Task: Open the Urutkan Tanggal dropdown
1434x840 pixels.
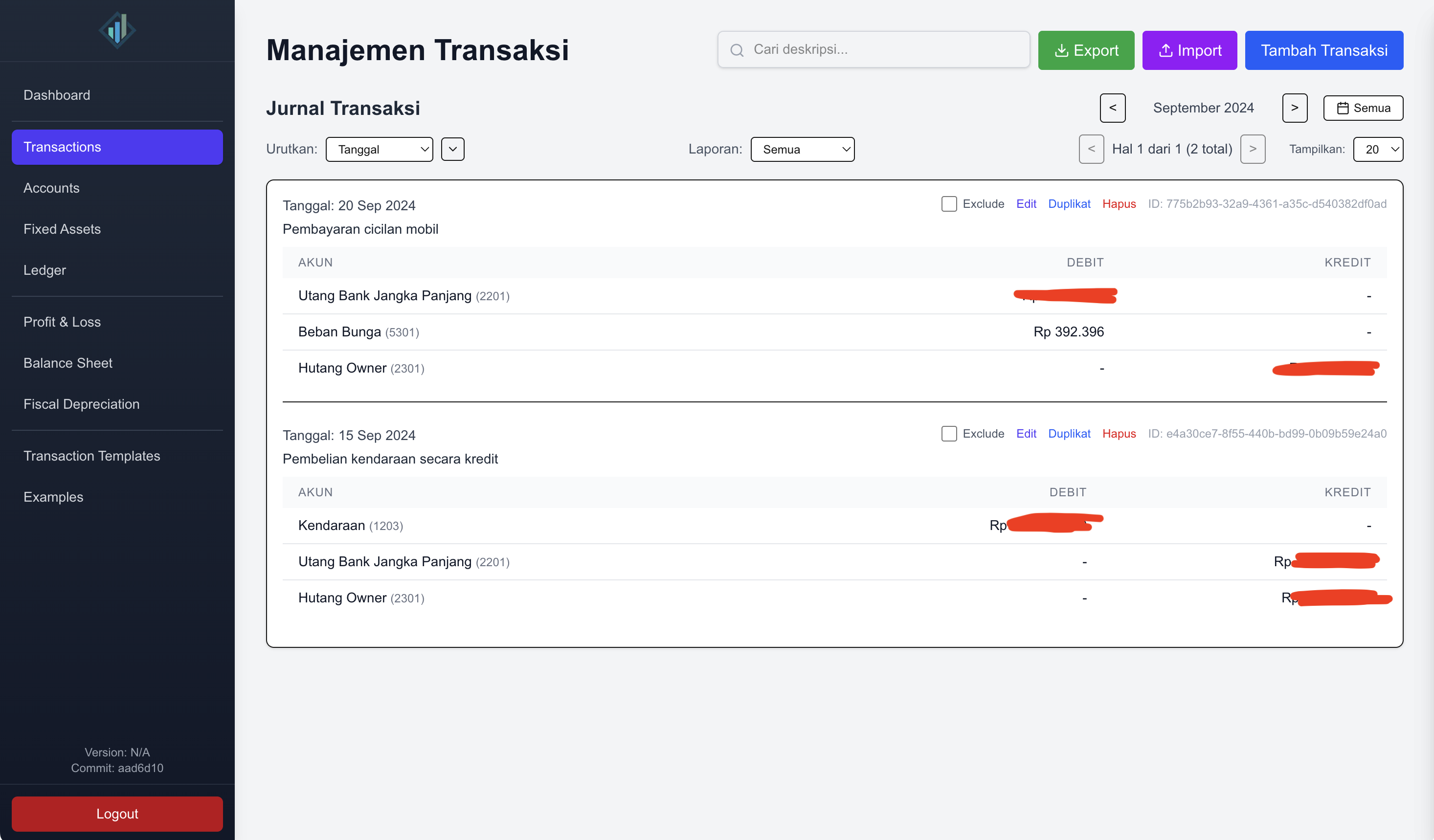Action: coord(379,149)
